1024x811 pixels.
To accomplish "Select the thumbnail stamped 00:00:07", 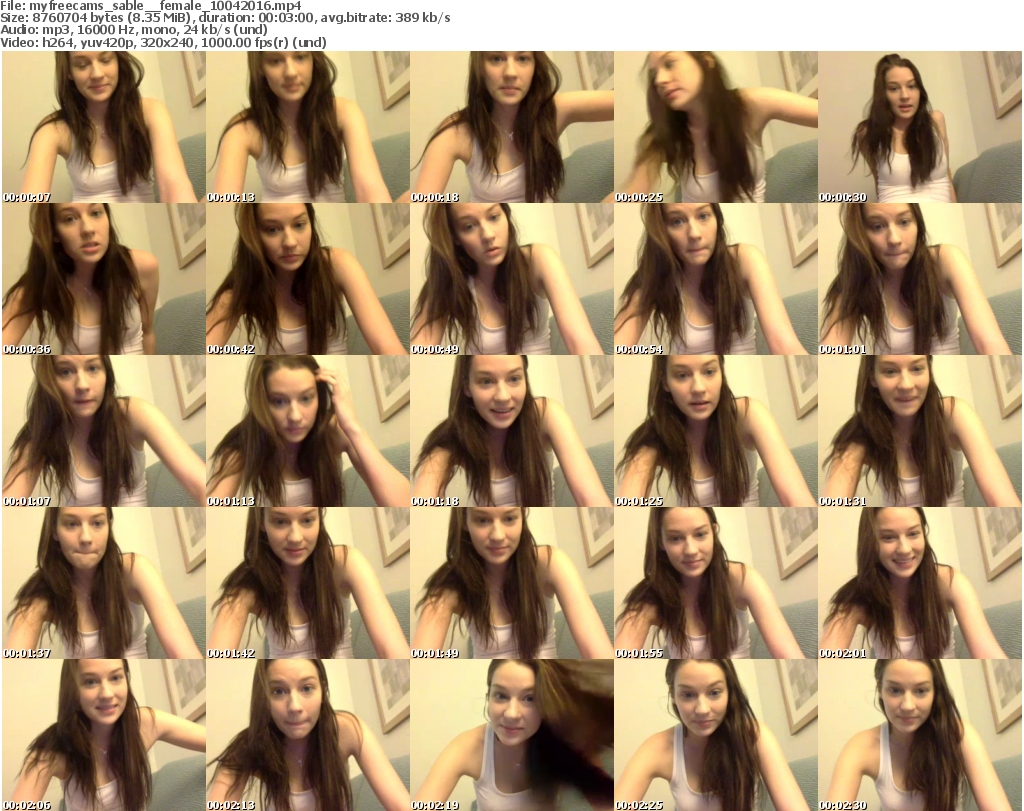I will click(x=104, y=127).
